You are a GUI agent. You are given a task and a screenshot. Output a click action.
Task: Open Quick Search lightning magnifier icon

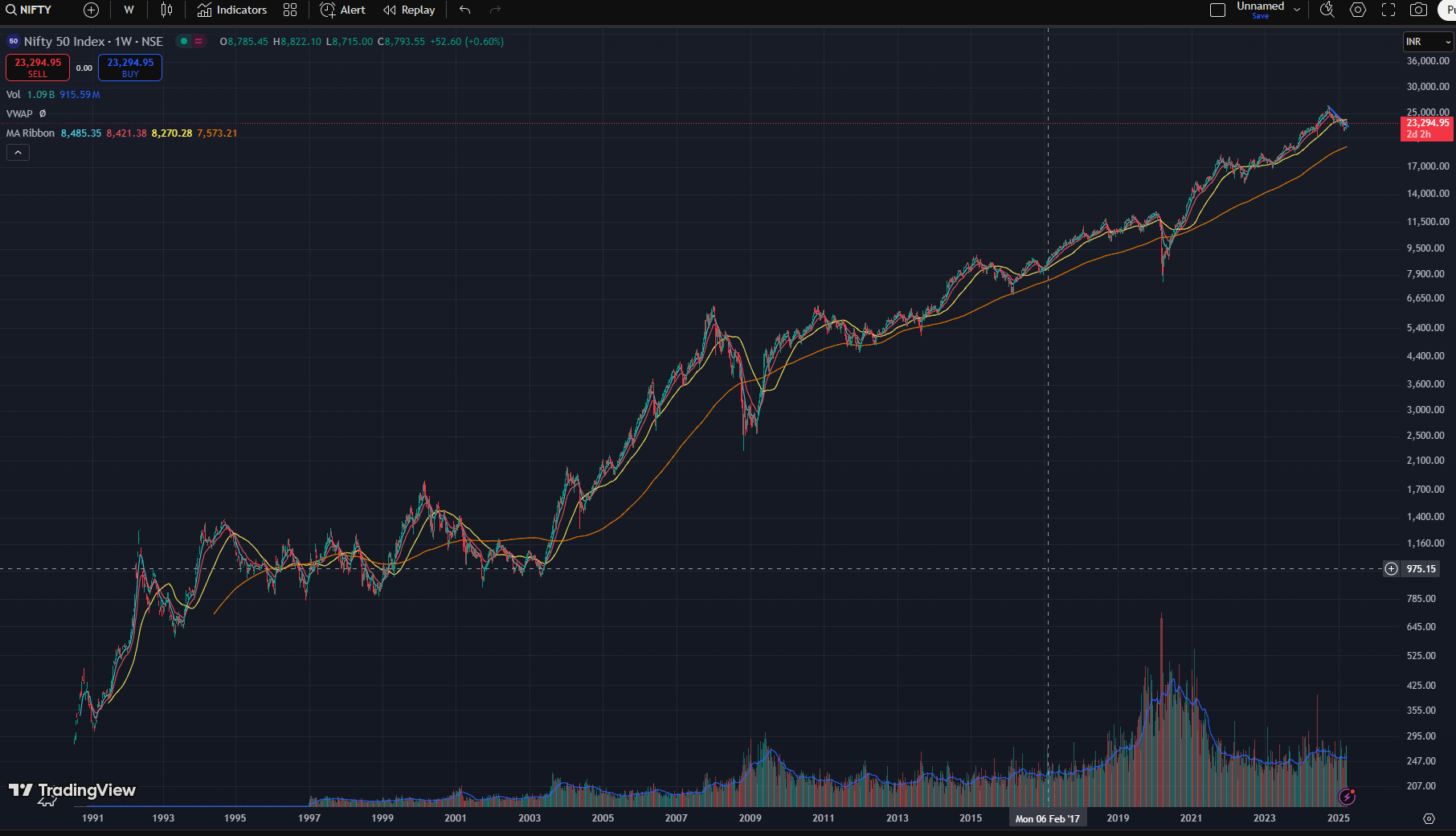point(1327,10)
